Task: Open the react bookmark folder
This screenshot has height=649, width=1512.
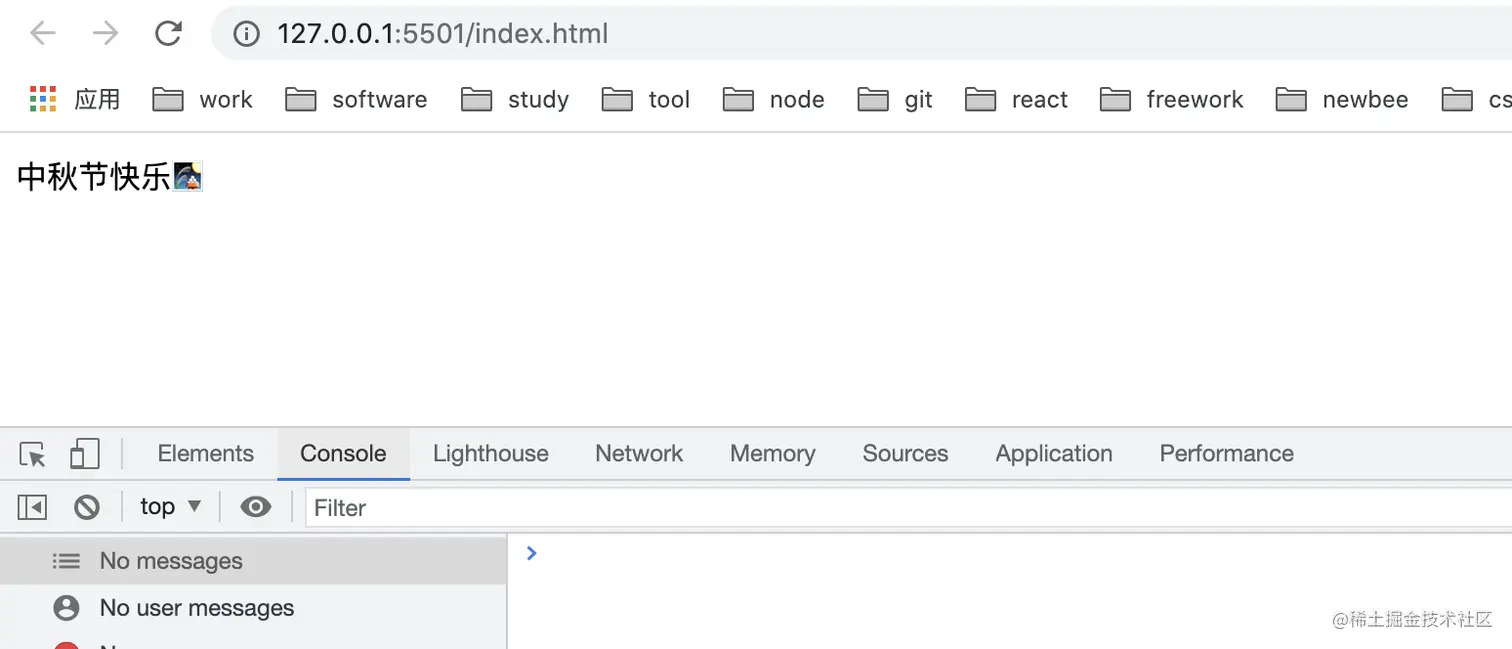Action: [1016, 99]
